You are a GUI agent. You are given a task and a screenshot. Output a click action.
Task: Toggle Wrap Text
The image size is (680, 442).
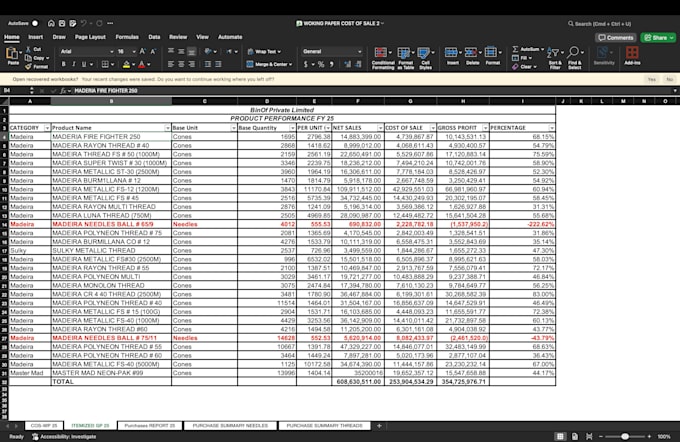(264, 51)
